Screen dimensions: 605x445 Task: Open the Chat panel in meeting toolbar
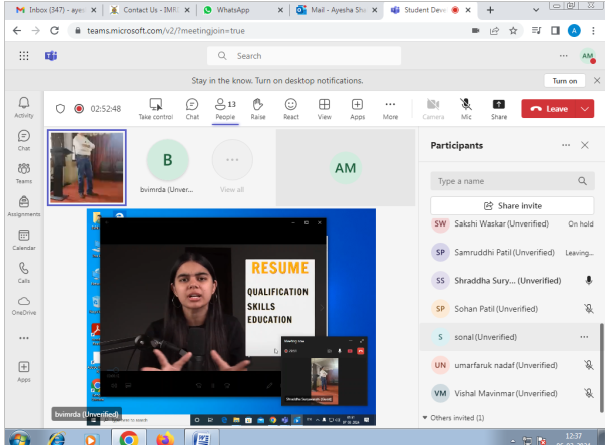(x=192, y=108)
